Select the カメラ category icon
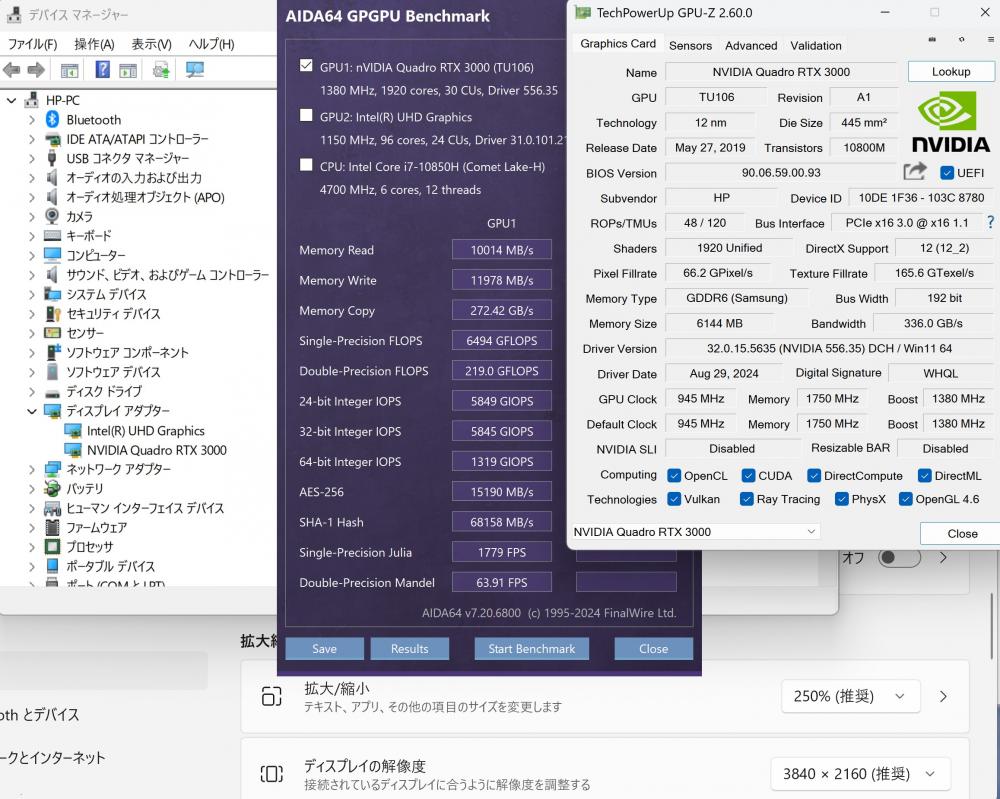Image resolution: width=1000 pixels, height=799 pixels. tap(52, 216)
